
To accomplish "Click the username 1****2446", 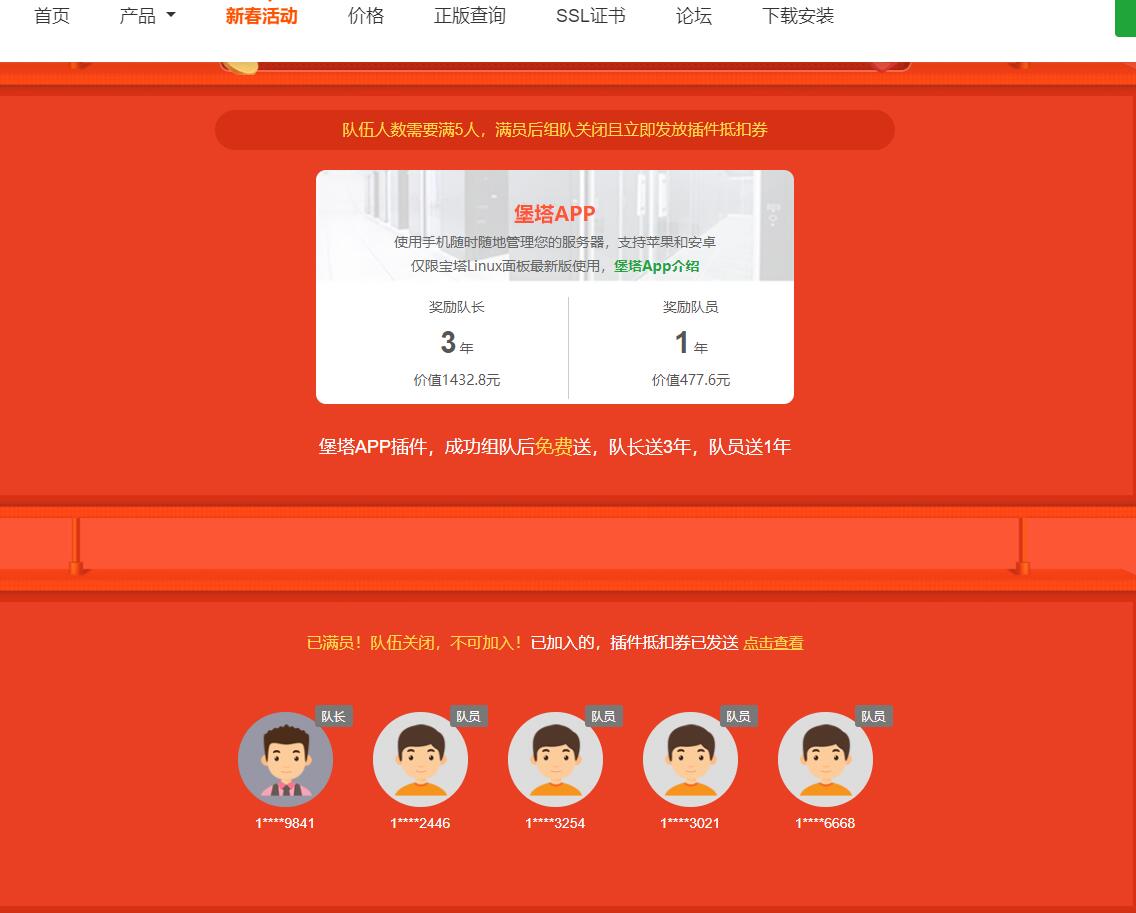I will tap(420, 823).
